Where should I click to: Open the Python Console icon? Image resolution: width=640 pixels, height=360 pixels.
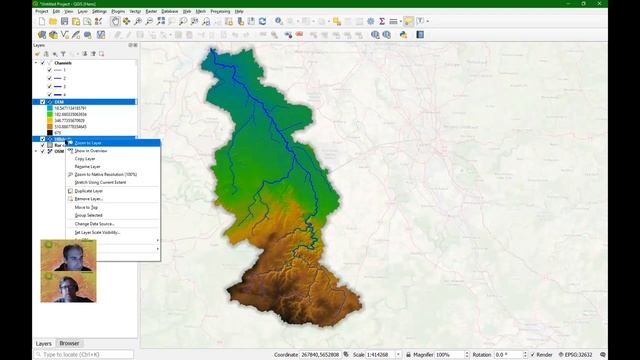coord(403,35)
